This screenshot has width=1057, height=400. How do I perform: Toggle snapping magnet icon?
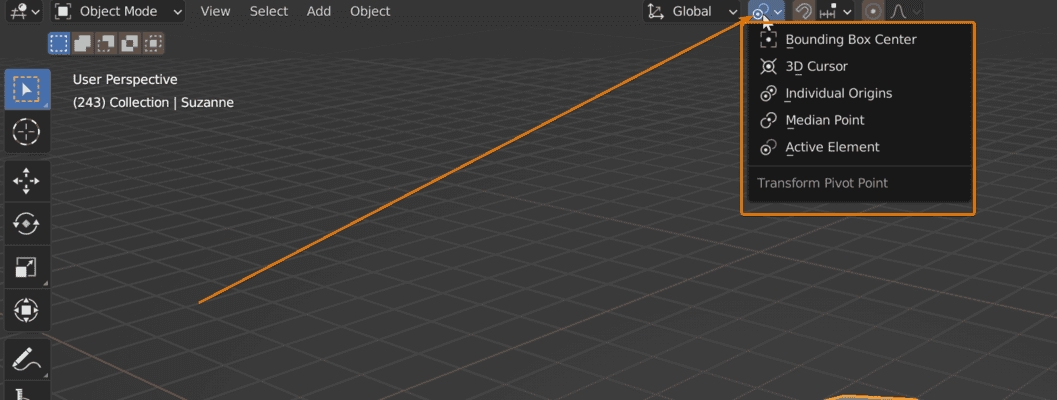802,12
